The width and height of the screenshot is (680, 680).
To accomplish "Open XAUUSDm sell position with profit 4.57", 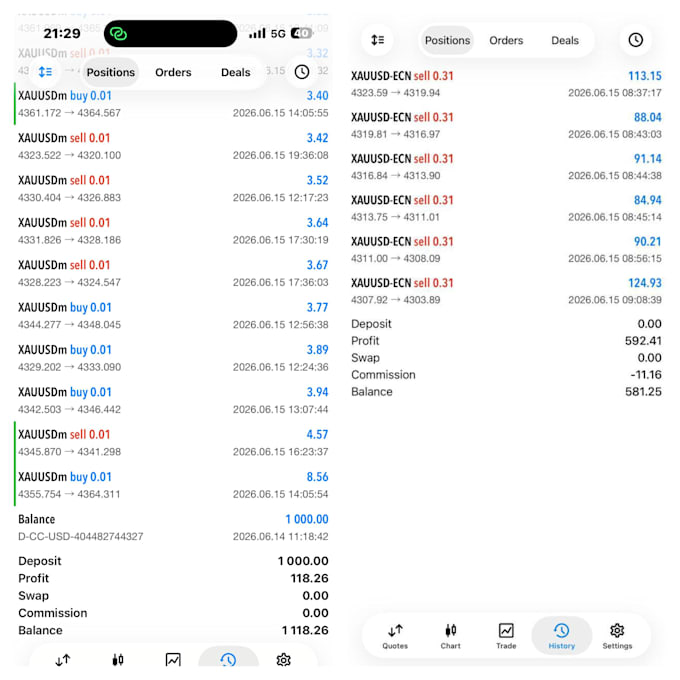I will pyautogui.click(x=173, y=443).
